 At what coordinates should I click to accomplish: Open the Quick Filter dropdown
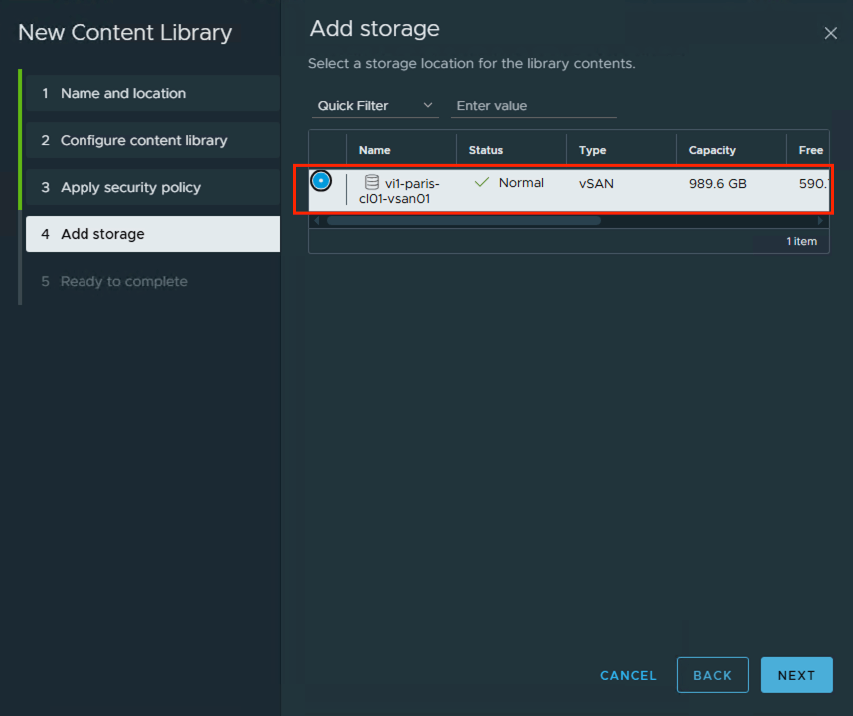(x=375, y=105)
